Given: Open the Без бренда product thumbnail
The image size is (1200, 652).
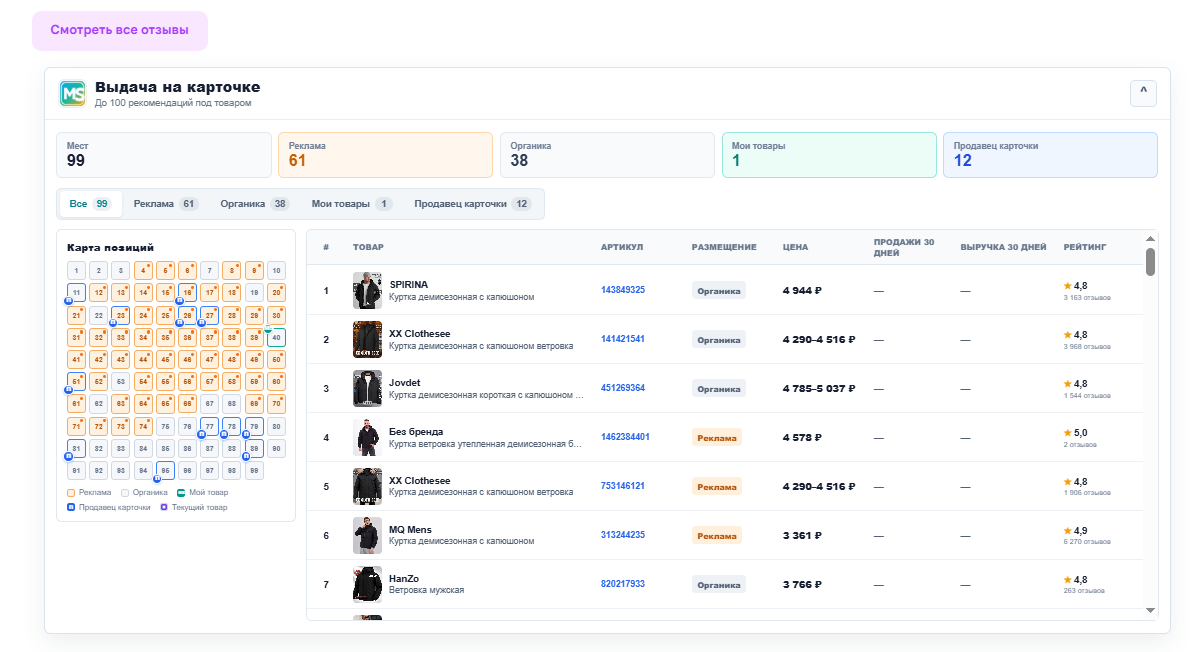Looking at the screenshot, I should point(367,437).
